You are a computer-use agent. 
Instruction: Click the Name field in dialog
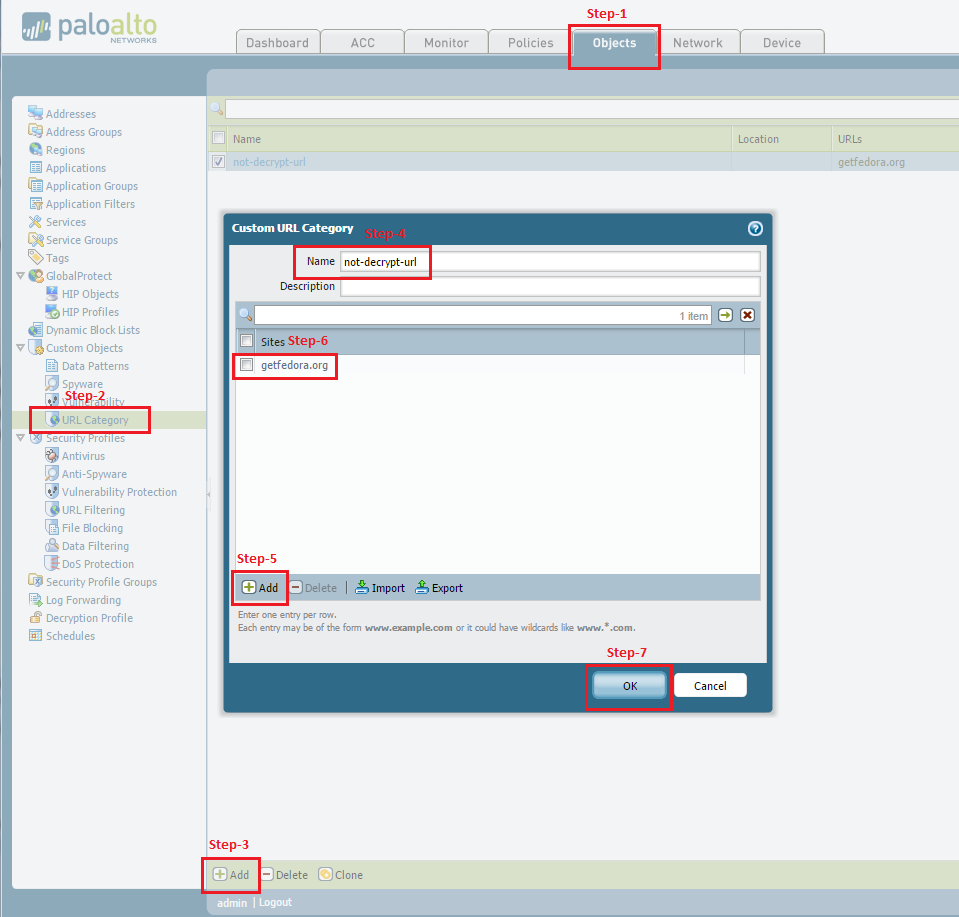coord(550,261)
